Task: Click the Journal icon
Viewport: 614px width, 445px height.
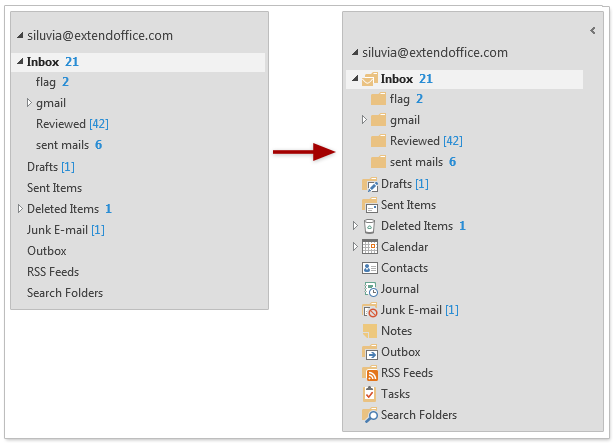Action: click(370, 289)
